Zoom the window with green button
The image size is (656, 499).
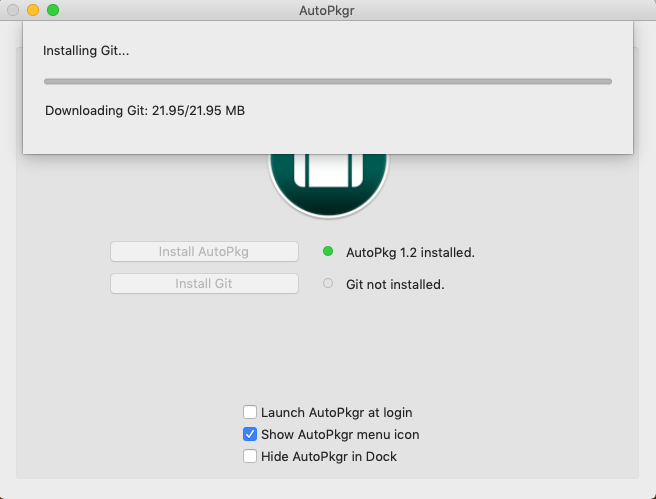tap(53, 10)
